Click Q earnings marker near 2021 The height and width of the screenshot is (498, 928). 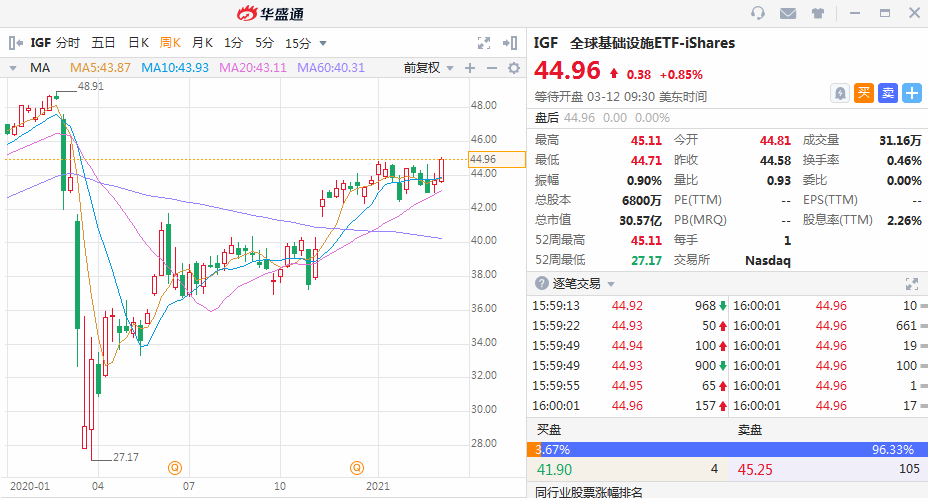[356, 468]
